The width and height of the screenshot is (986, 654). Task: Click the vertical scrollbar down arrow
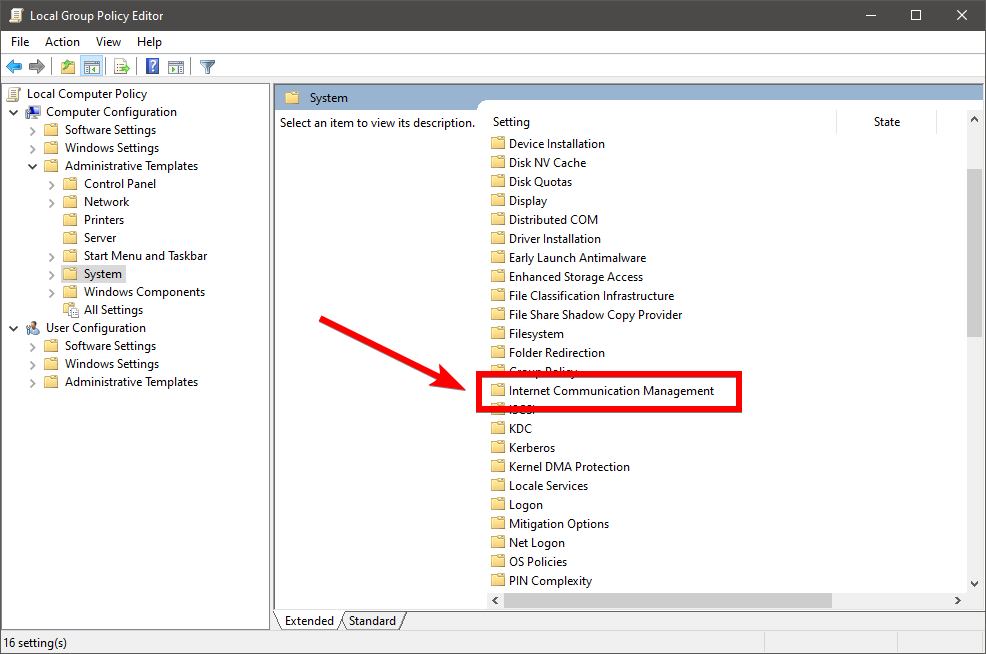tap(974, 582)
